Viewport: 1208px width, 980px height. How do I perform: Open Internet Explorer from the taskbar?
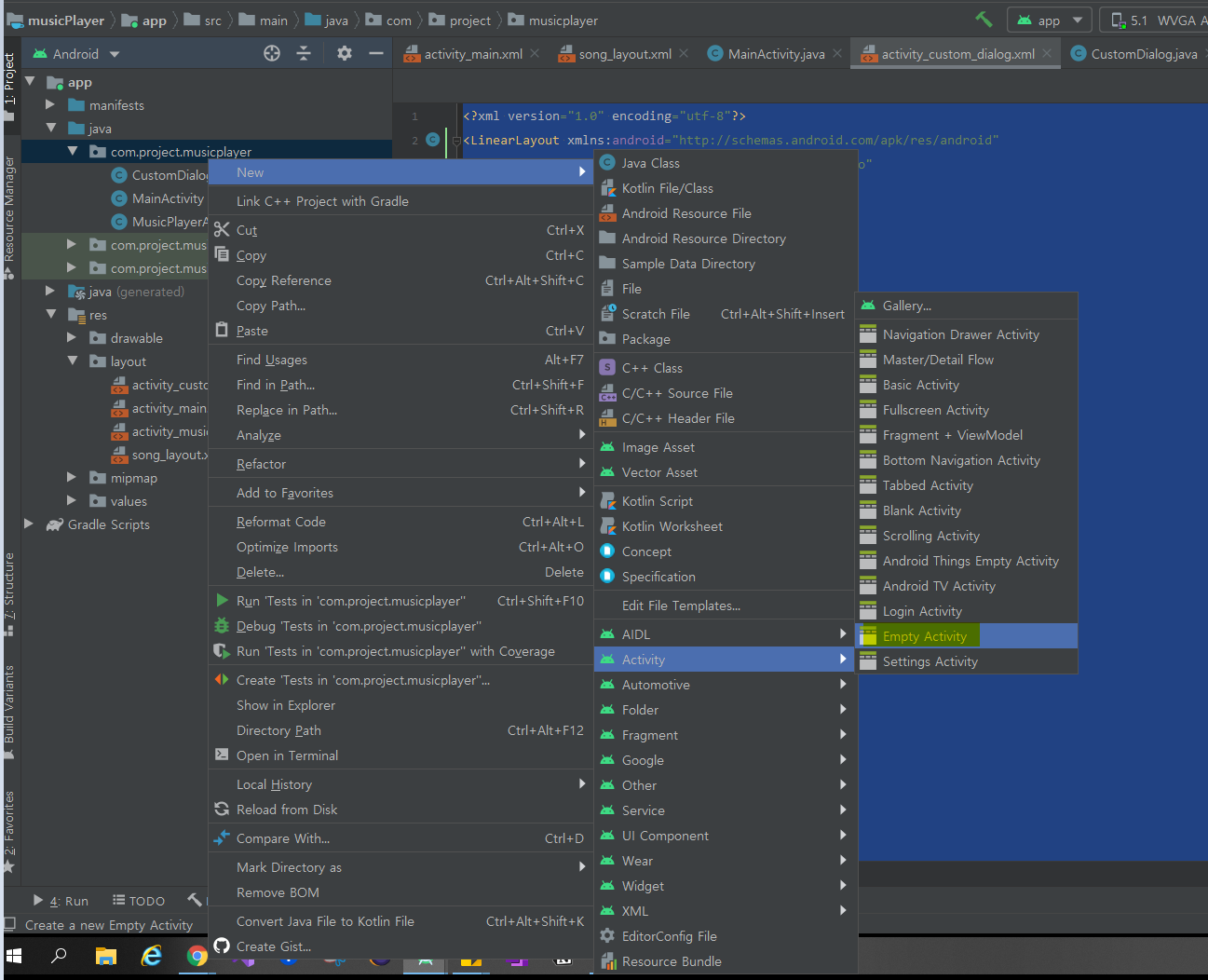pyautogui.click(x=151, y=956)
